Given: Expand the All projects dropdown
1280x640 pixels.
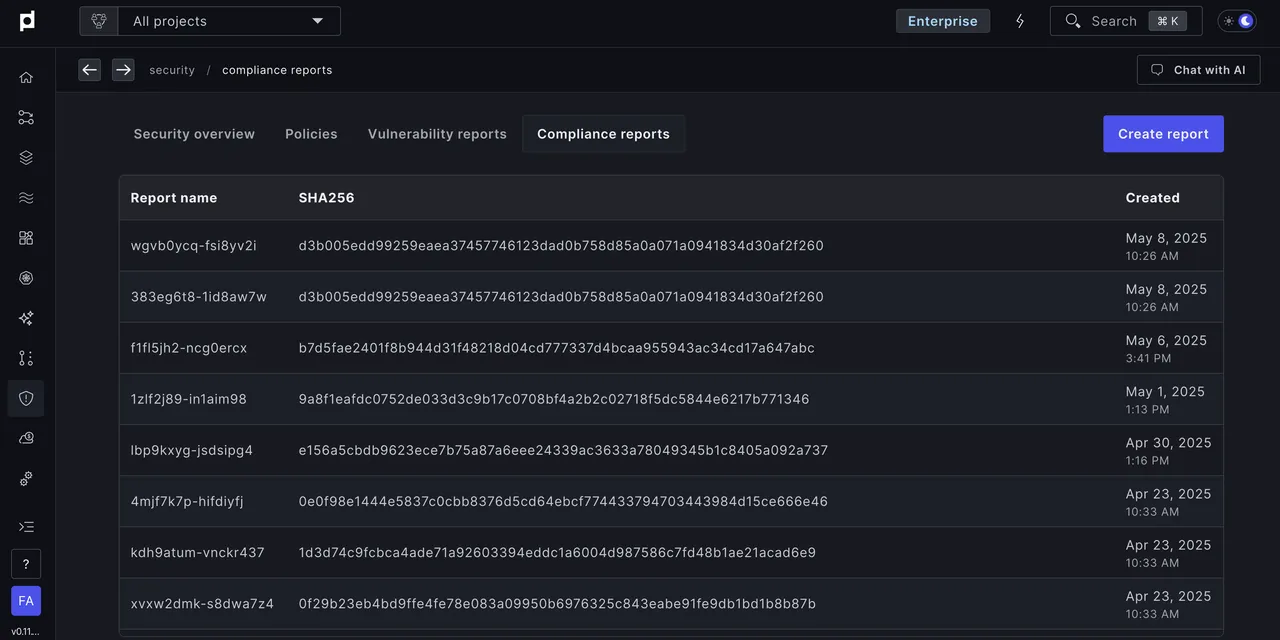Looking at the screenshot, I should [x=229, y=21].
